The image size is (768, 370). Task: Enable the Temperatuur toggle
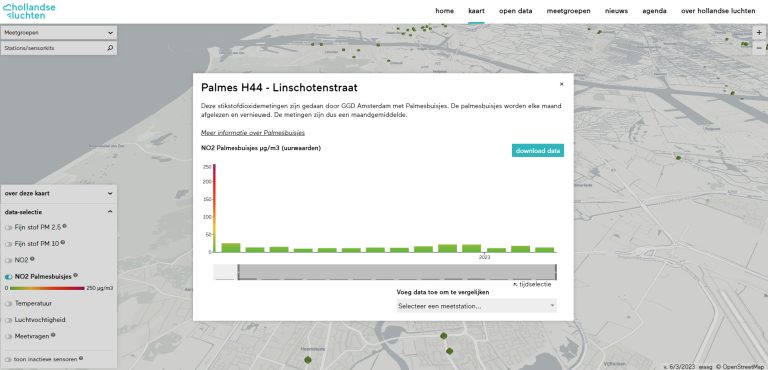coord(9,304)
